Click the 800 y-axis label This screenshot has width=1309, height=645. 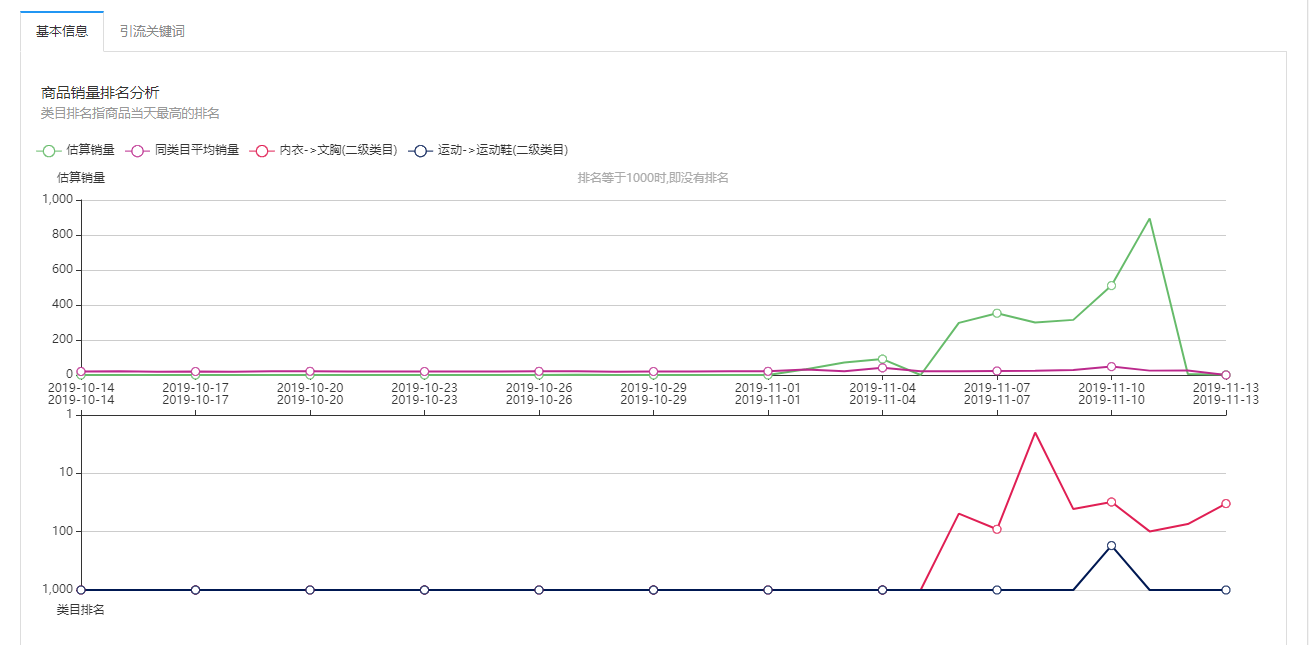point(65,235)
